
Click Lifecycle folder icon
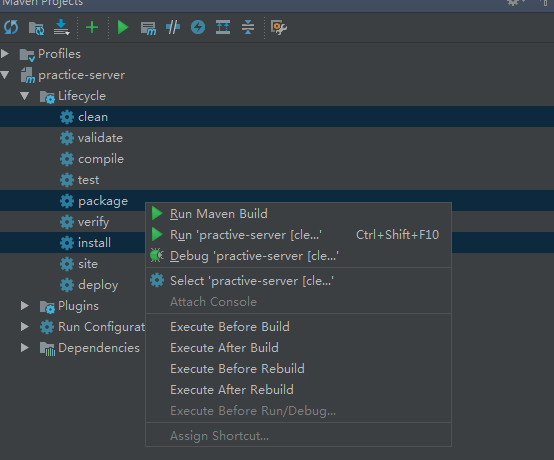coord(47,97)
